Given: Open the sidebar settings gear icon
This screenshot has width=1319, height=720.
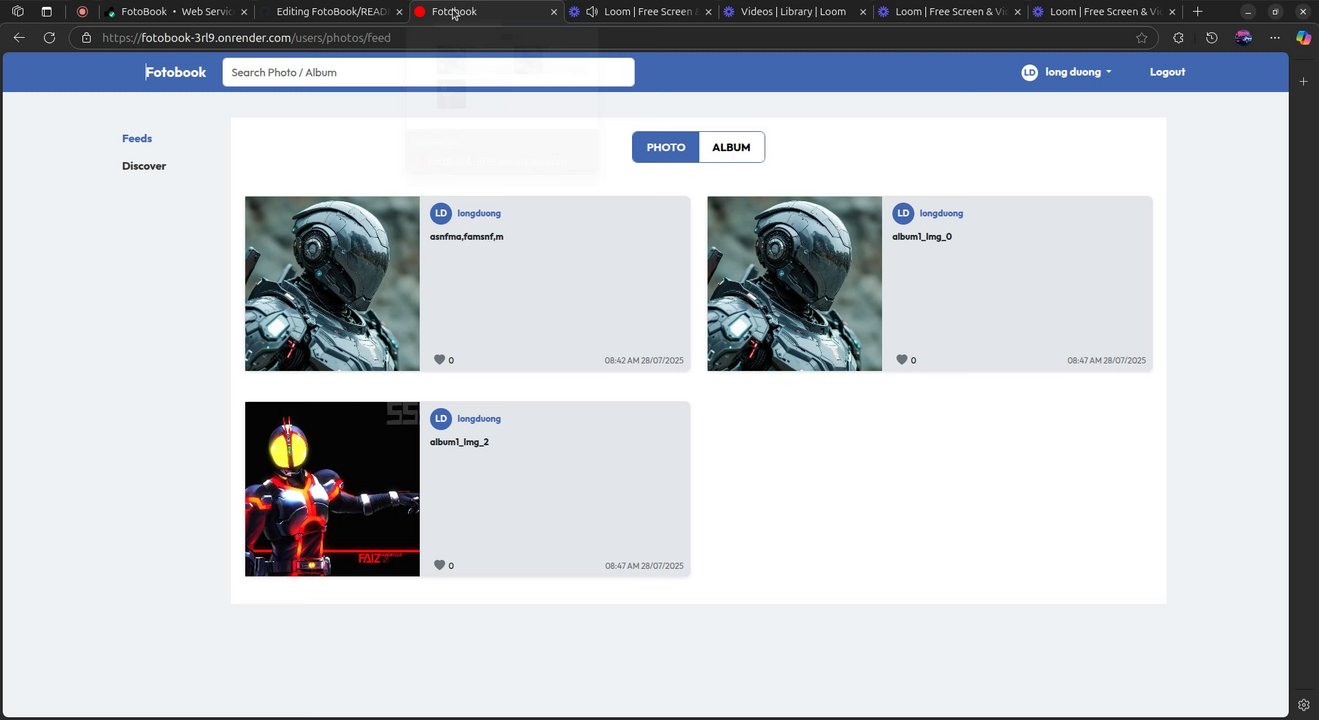Looking at the screenshot, I should click(x=1303, y=704).
